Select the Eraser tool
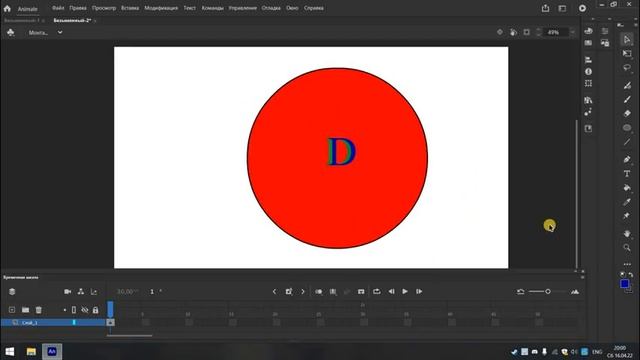This screenshot has height=360, width=640. 627,113
